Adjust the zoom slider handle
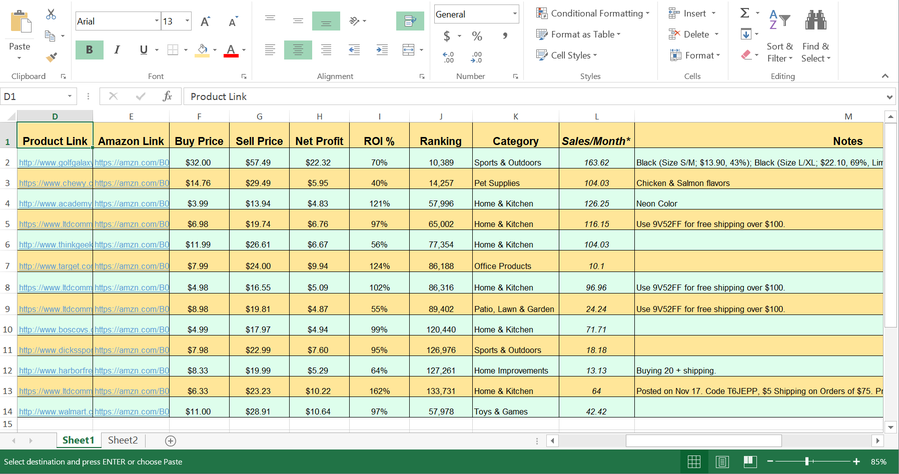The width and height of the screenshot is (899, 474). (x=807, y=461)
